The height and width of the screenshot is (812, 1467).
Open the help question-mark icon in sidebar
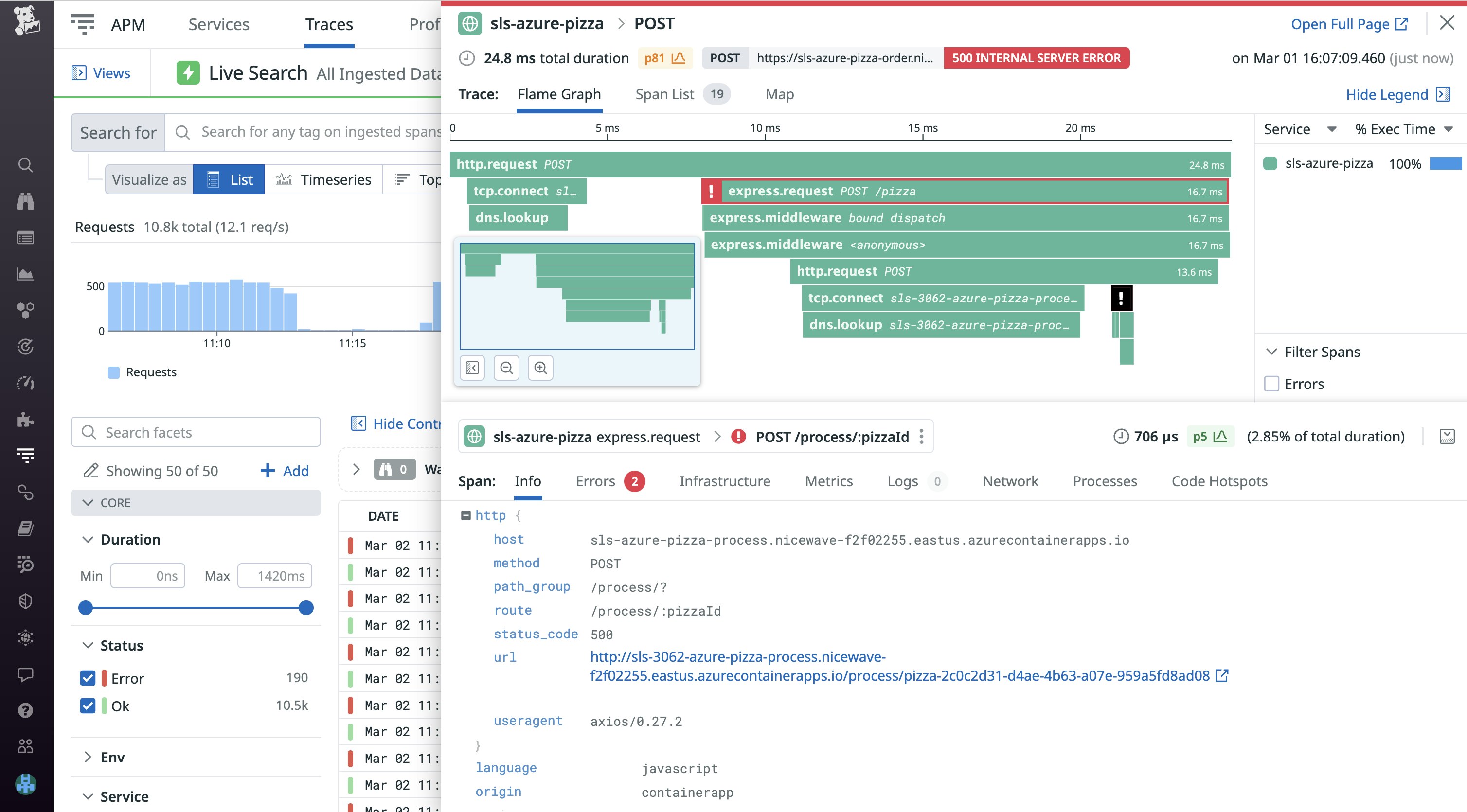(26, 710)
